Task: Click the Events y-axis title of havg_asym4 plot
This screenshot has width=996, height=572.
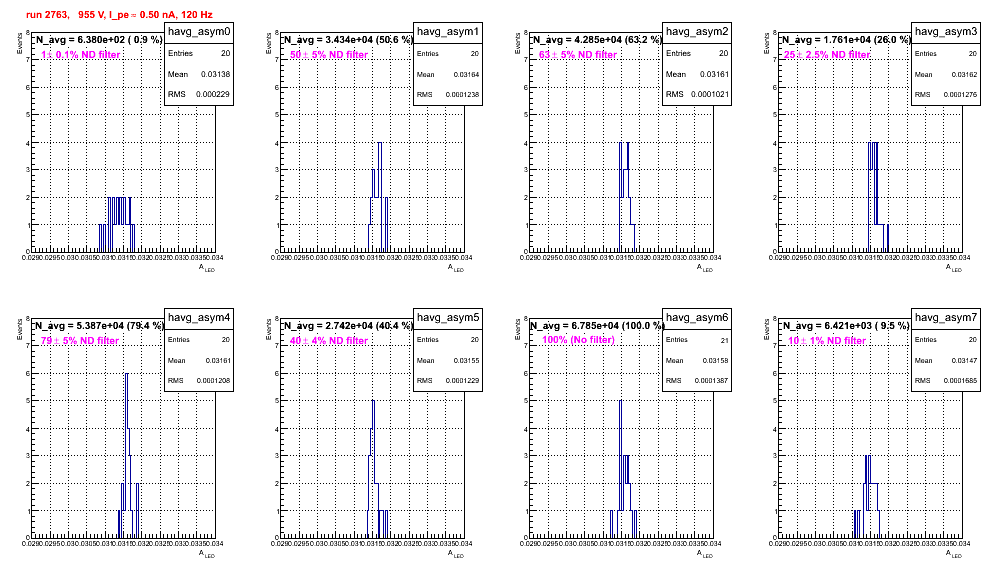Action: click(19, 329)
